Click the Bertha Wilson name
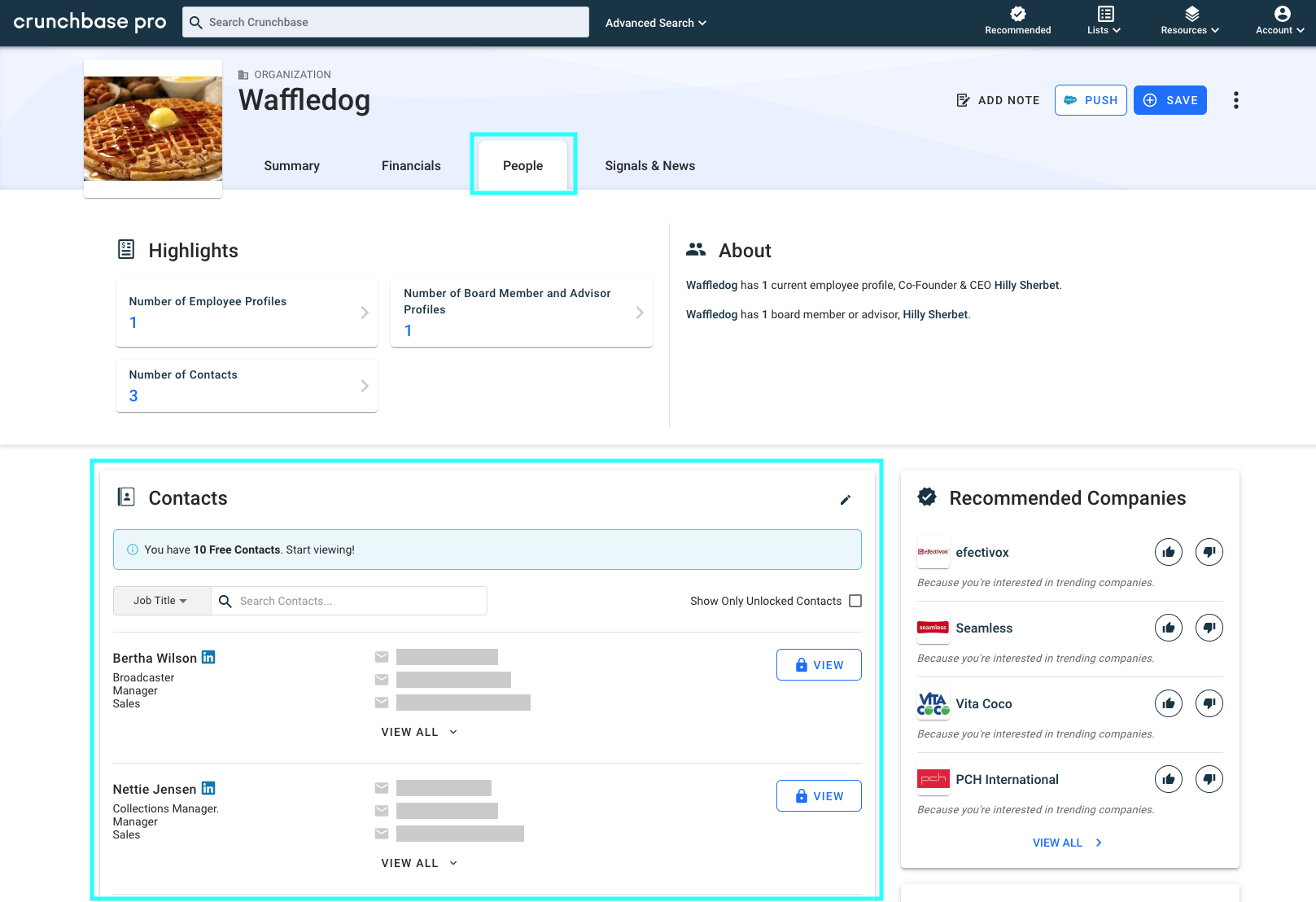1316x902 pixels. click(x=155, y=658)
